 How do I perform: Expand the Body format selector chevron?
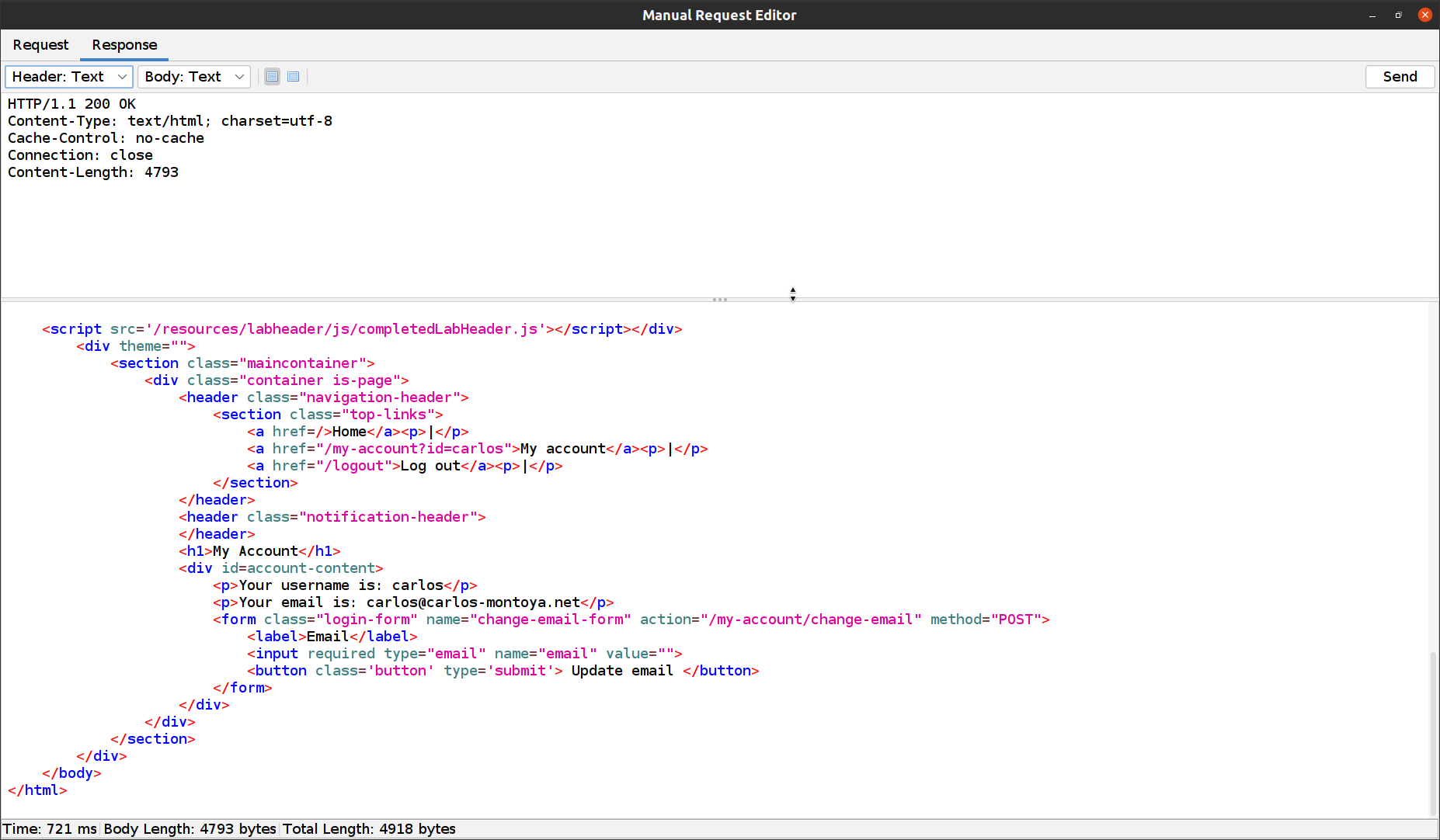click(238, 76)
